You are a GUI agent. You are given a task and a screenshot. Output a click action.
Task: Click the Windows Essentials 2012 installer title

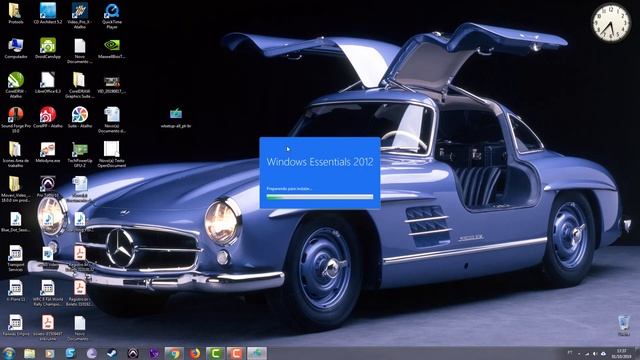click(320, 162)
